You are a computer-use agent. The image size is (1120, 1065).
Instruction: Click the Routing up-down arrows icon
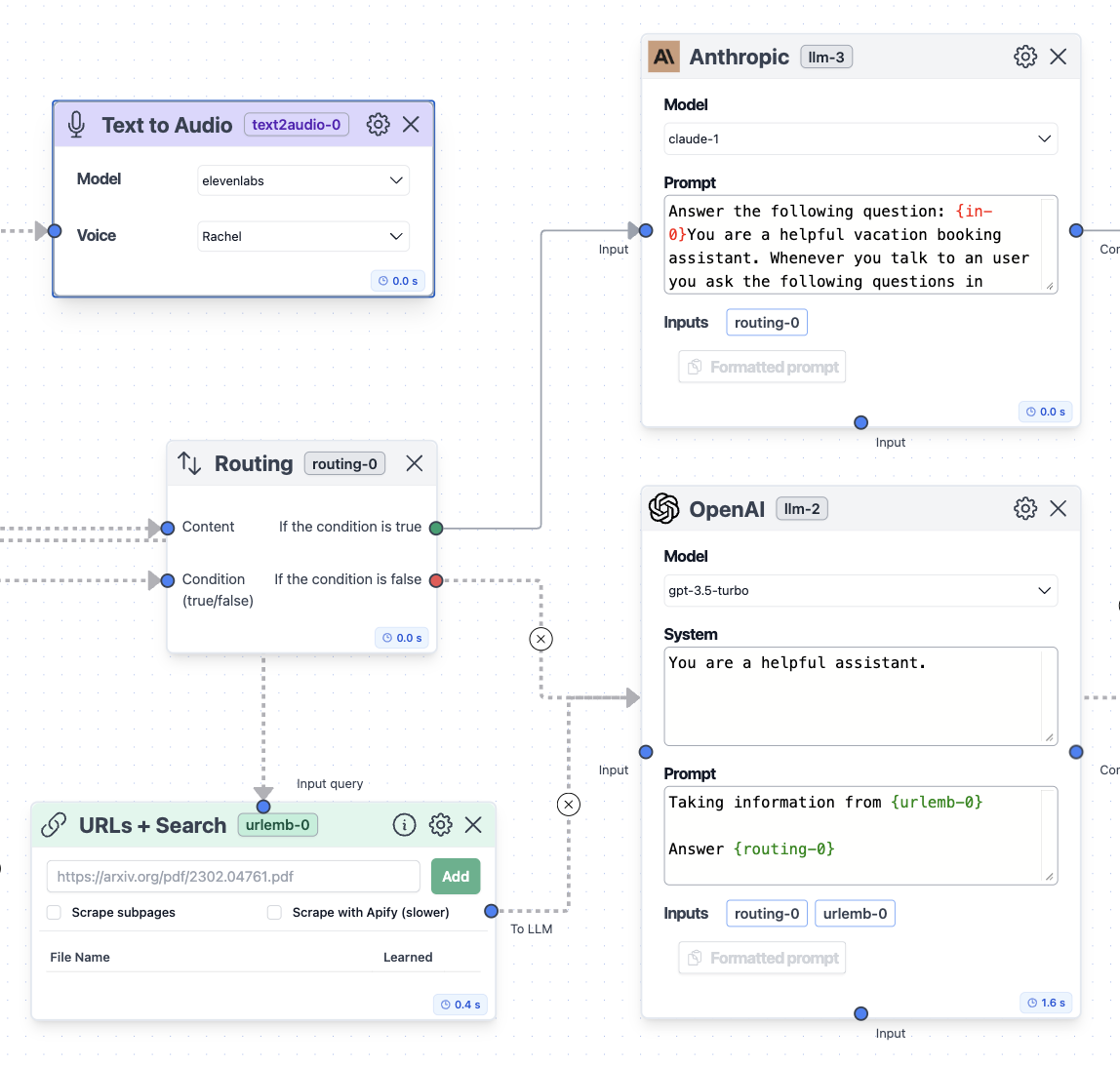pyautogui.click(x=189, y=463)
